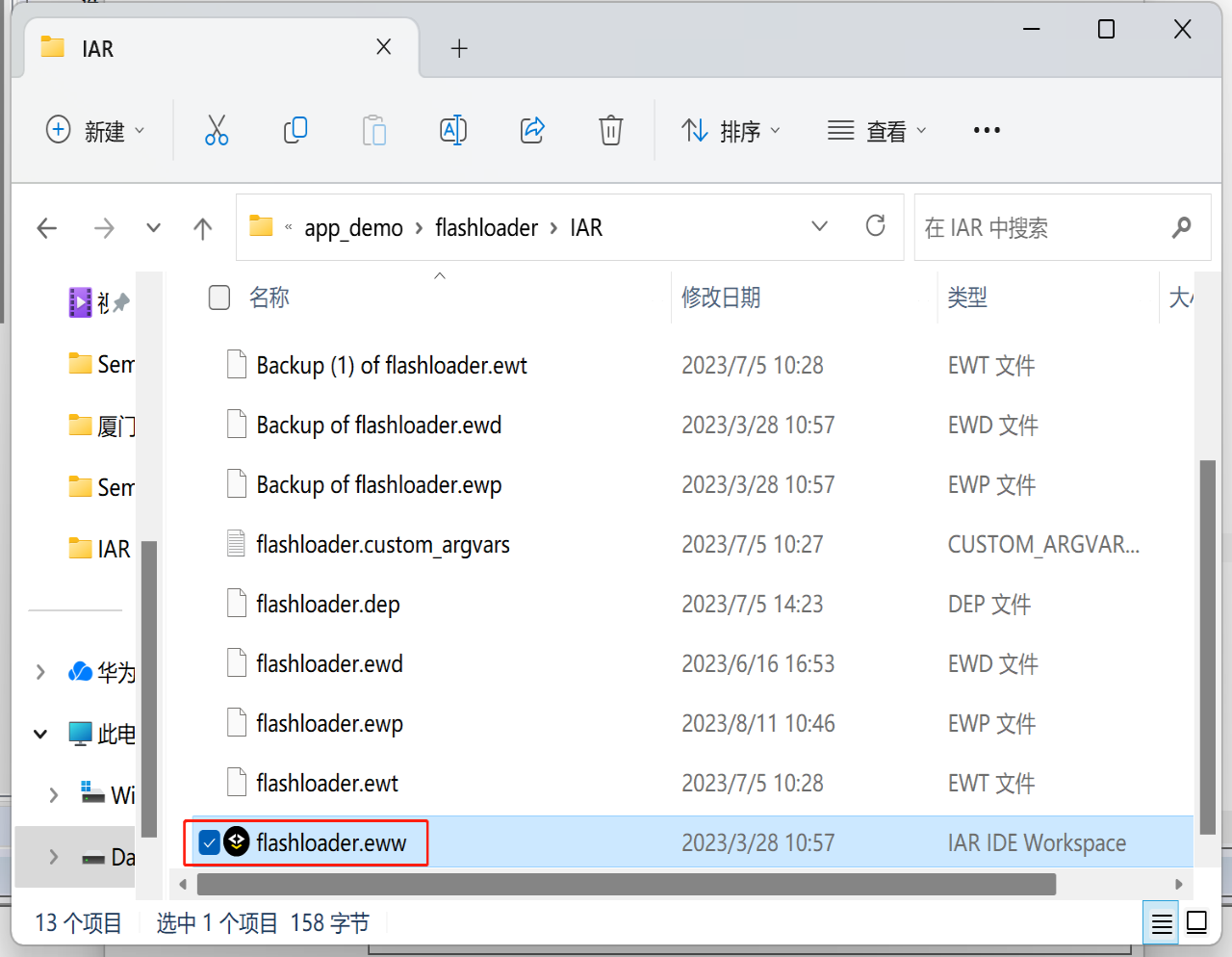Click the Delete trash icon
The image size is (1232, 957).
[x=610, y=129]
